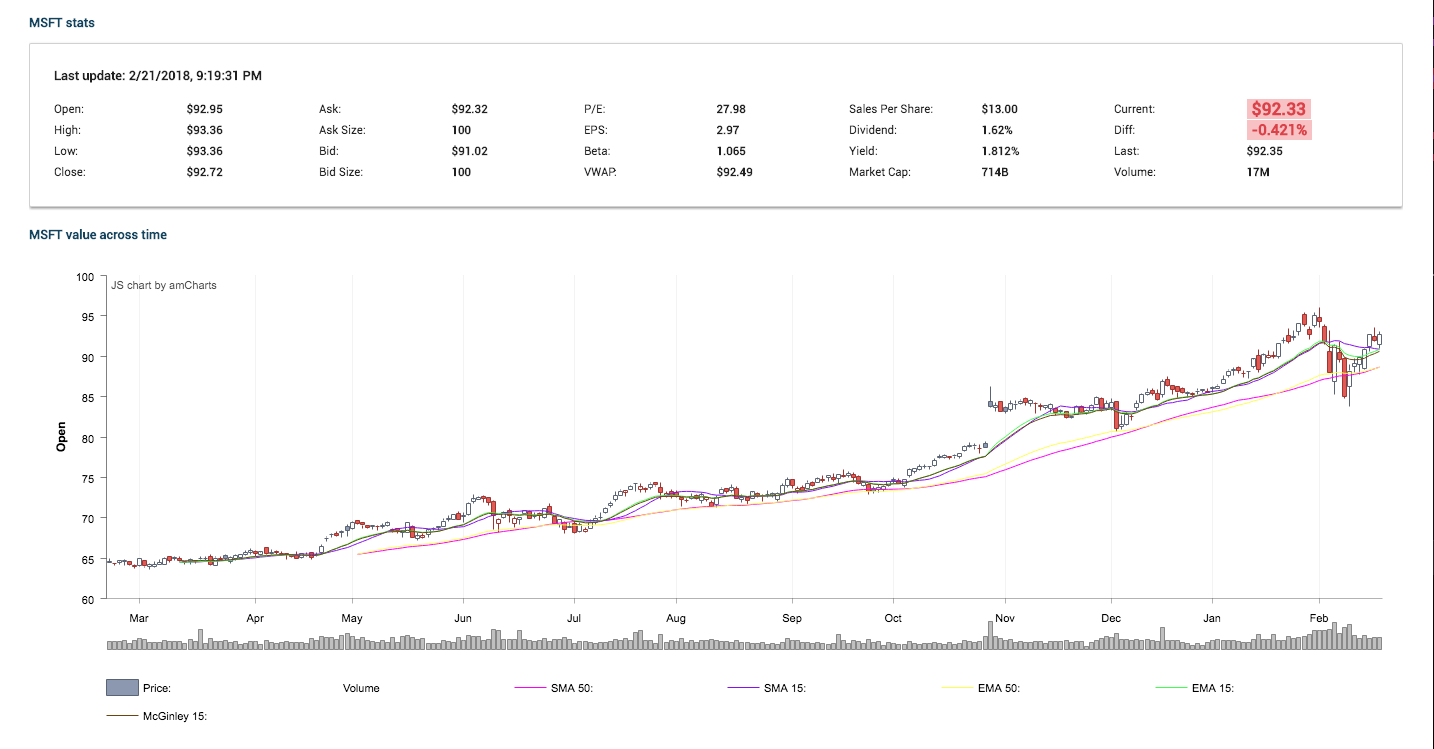Select the Yield value 1.812%
1434x749 pixels.
(x=1001, y=151)
